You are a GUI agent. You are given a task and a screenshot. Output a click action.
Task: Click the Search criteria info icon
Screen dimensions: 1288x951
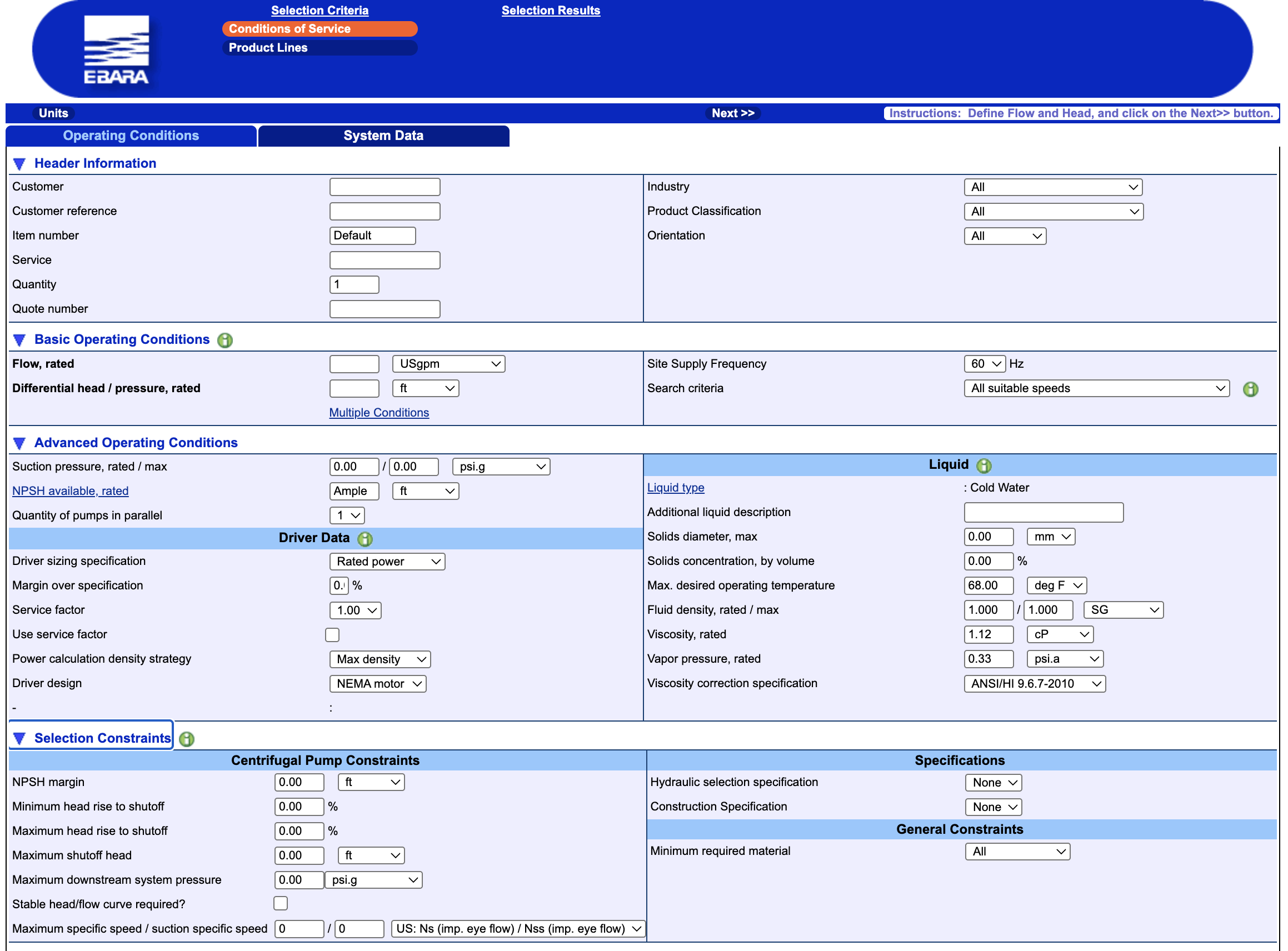point(1250,389)
